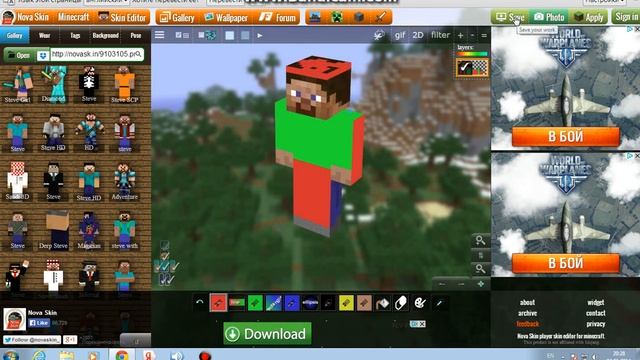Image resolution: width=640 pixels, height=360 pixels.
Task: Click the sword icon in top bar
Action: 380,17
